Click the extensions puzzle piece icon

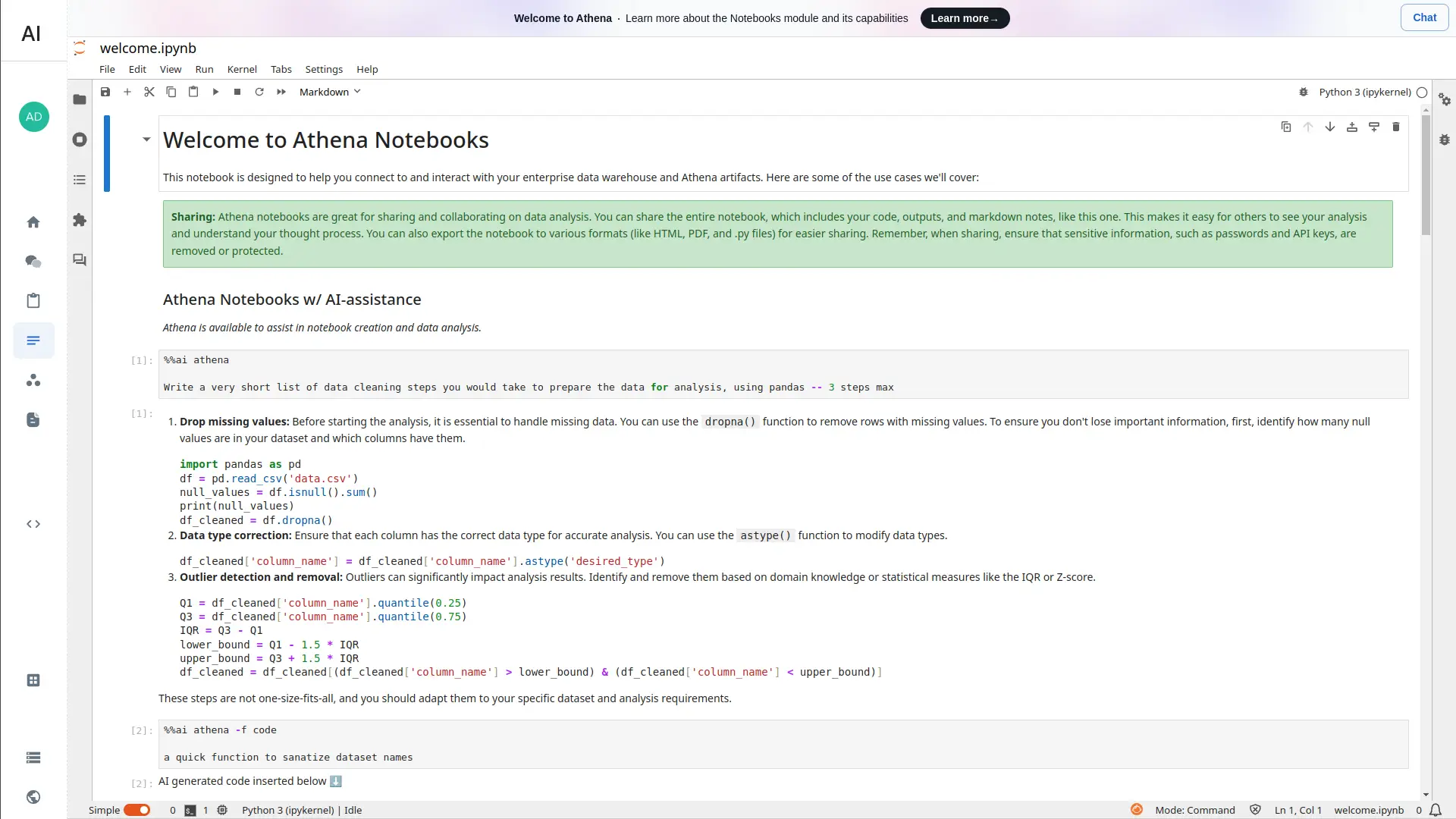[x=80, y=220]
